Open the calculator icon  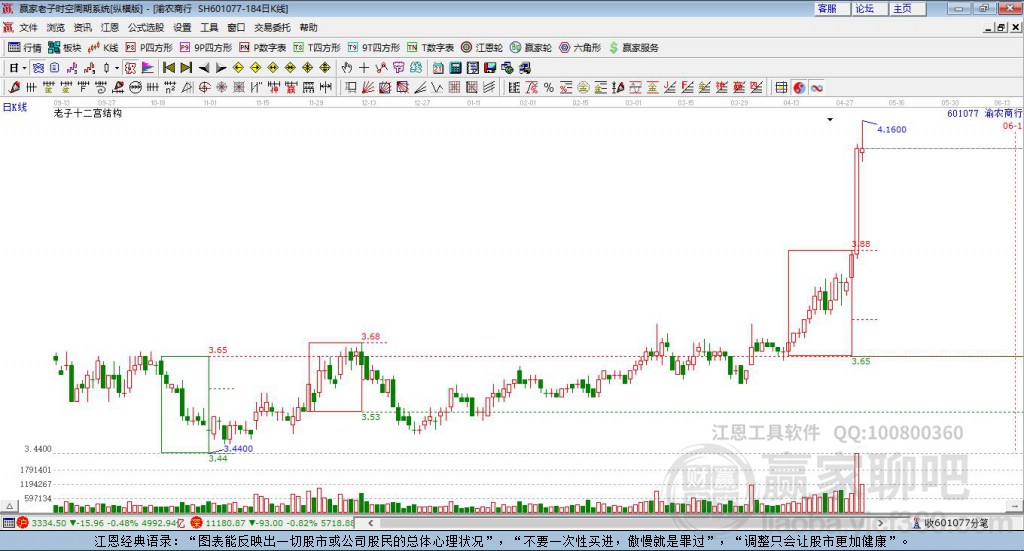pos(455,68)
